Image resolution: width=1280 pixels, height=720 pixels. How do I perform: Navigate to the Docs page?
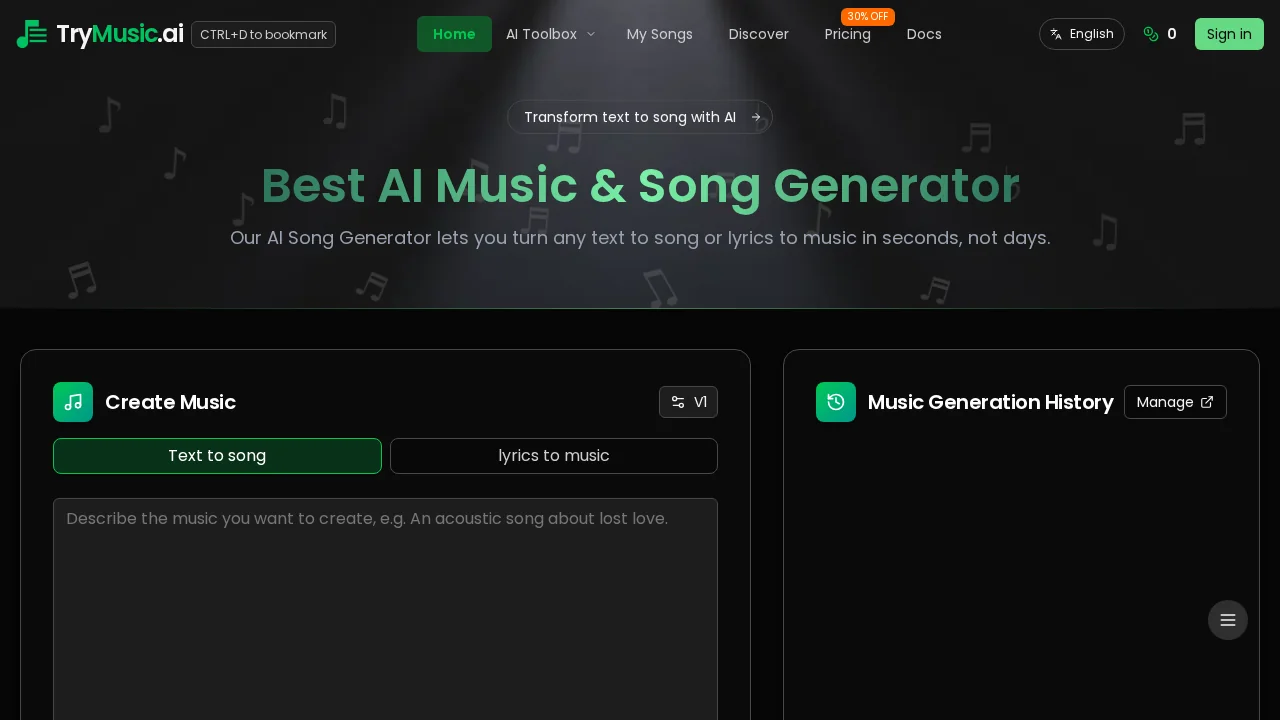point(923,34)
